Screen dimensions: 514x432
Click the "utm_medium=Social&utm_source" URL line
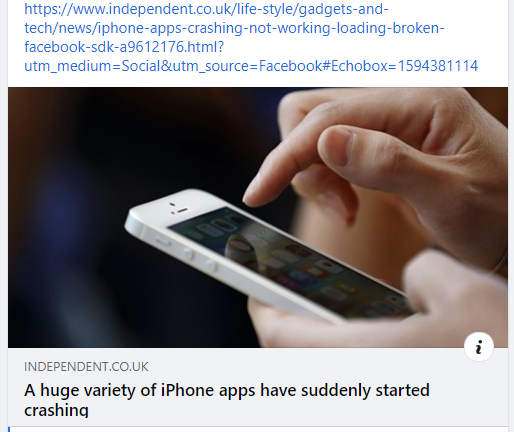[x=251, y=66]
